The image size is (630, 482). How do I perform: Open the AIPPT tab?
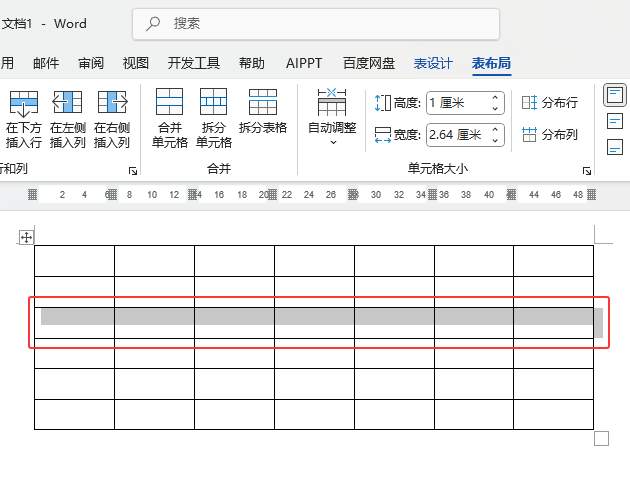point(304,63)
